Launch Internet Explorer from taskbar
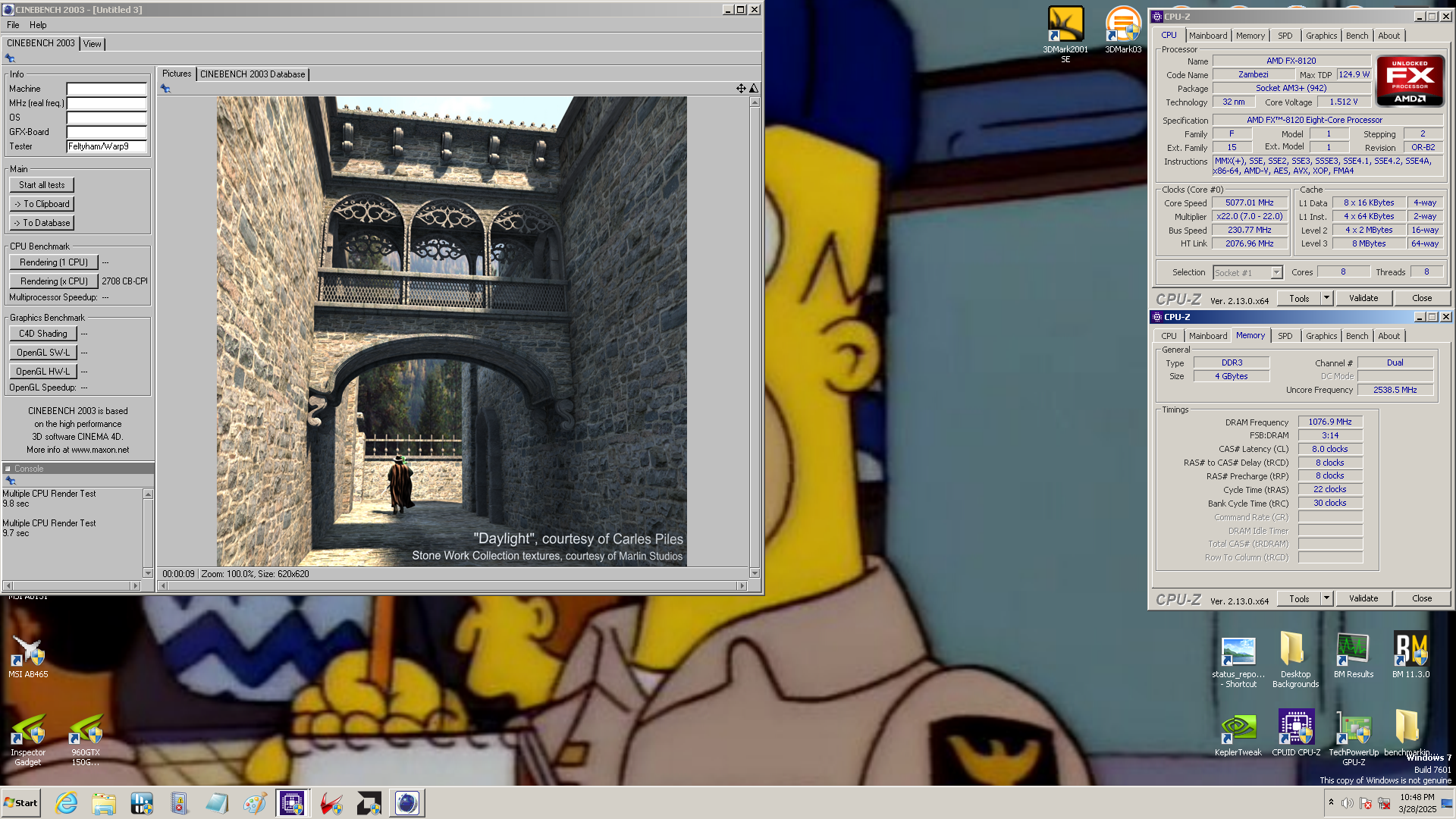The height and width of the screenshot is (819, 1456). pos(67,803)
